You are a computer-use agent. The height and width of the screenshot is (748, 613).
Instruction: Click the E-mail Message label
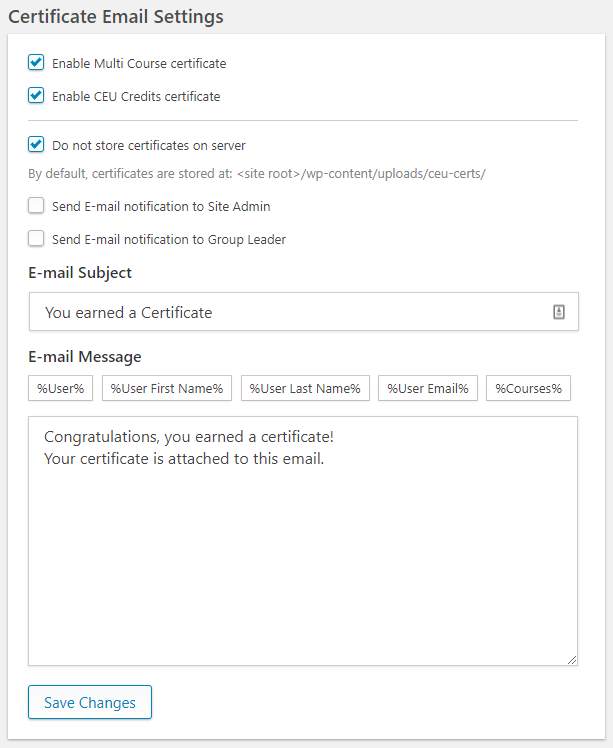85,356
